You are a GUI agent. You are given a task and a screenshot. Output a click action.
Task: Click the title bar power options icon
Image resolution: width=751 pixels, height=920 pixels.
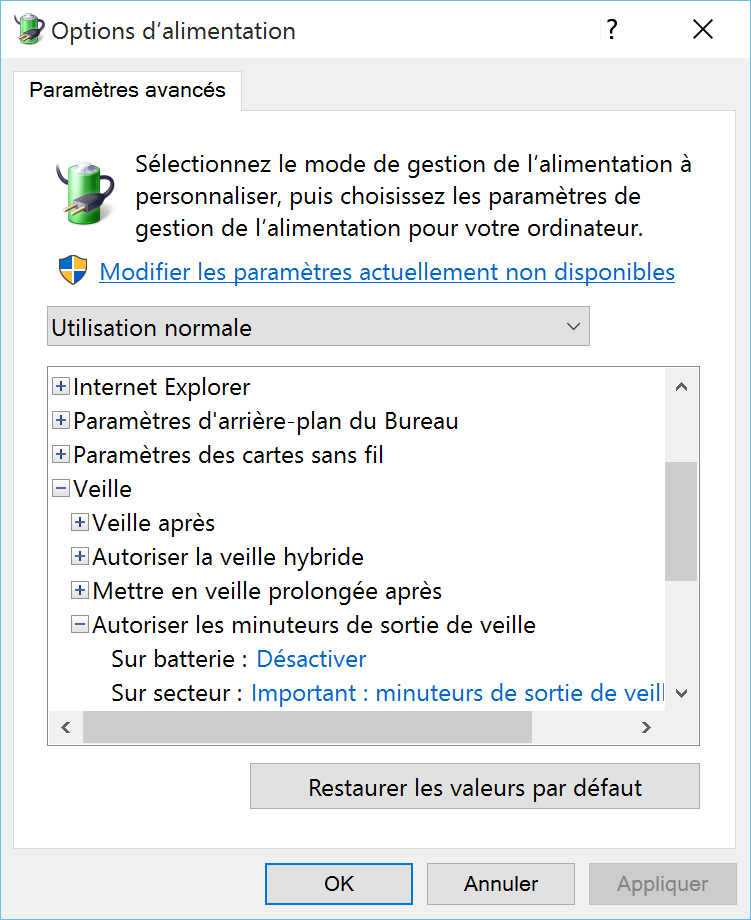(x=27, y=30)
